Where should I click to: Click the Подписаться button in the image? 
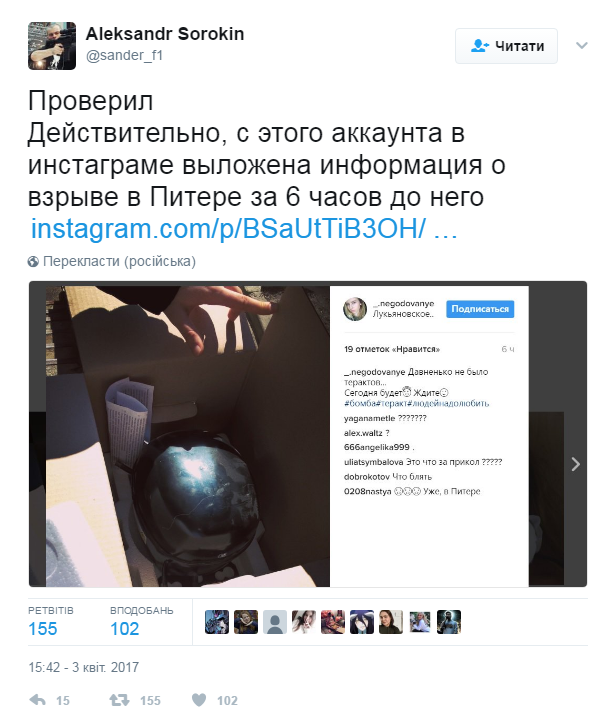click(480, 309)
